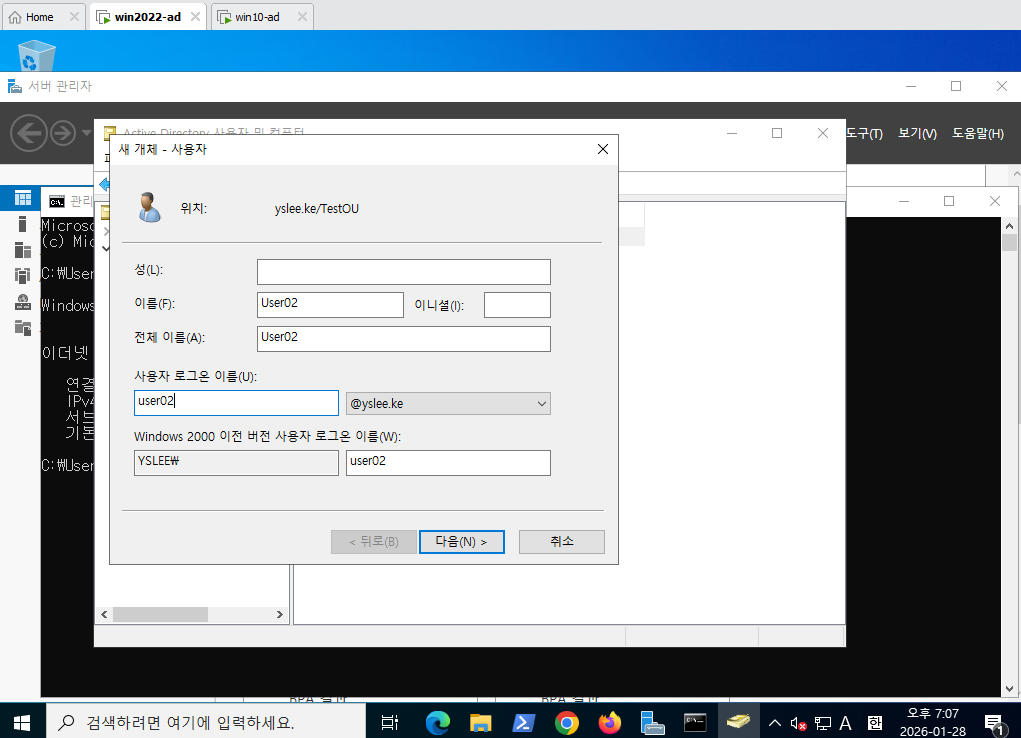Open Command Prompt from the taskbar
This screenshot has height=738, width=1021.
tap(695, 722)
